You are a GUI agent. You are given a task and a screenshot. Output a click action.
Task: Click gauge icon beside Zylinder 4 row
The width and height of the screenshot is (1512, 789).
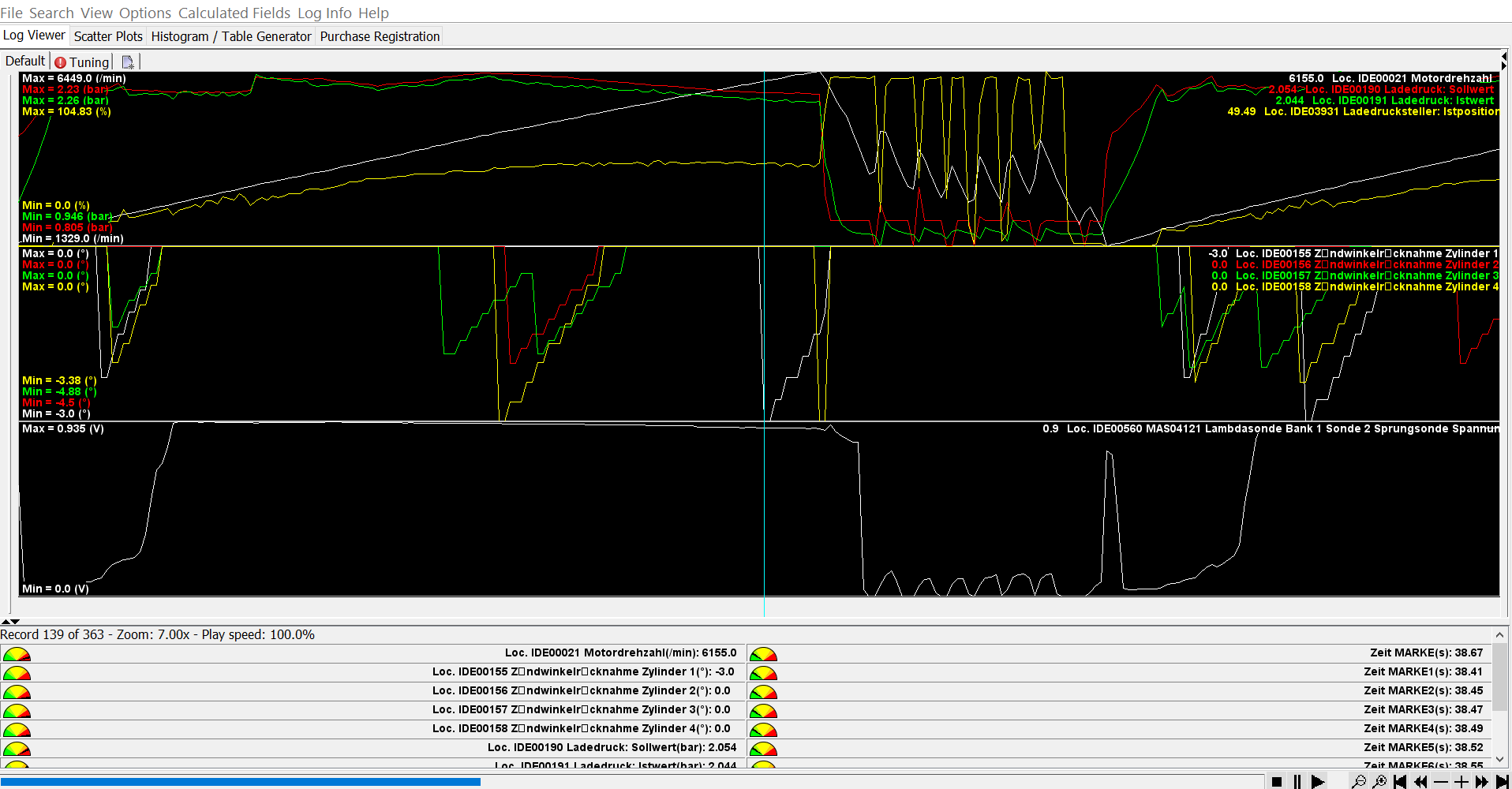[17, 730]
